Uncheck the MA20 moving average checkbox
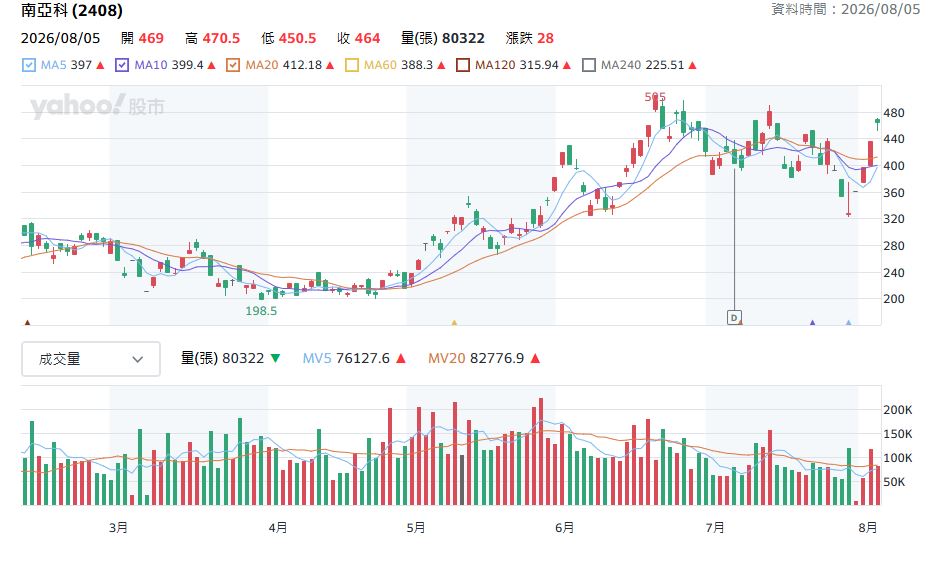The image size is (929, 561). (233, 65)
